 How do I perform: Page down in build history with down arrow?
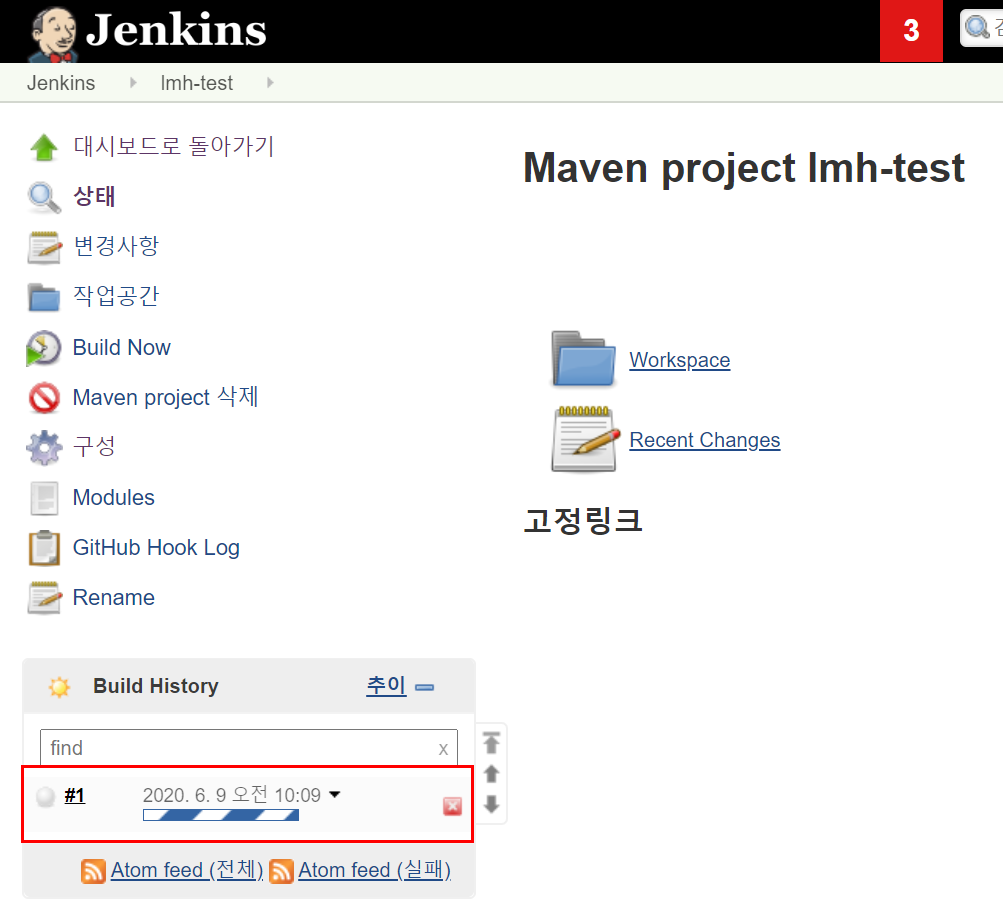pos(491,804)
